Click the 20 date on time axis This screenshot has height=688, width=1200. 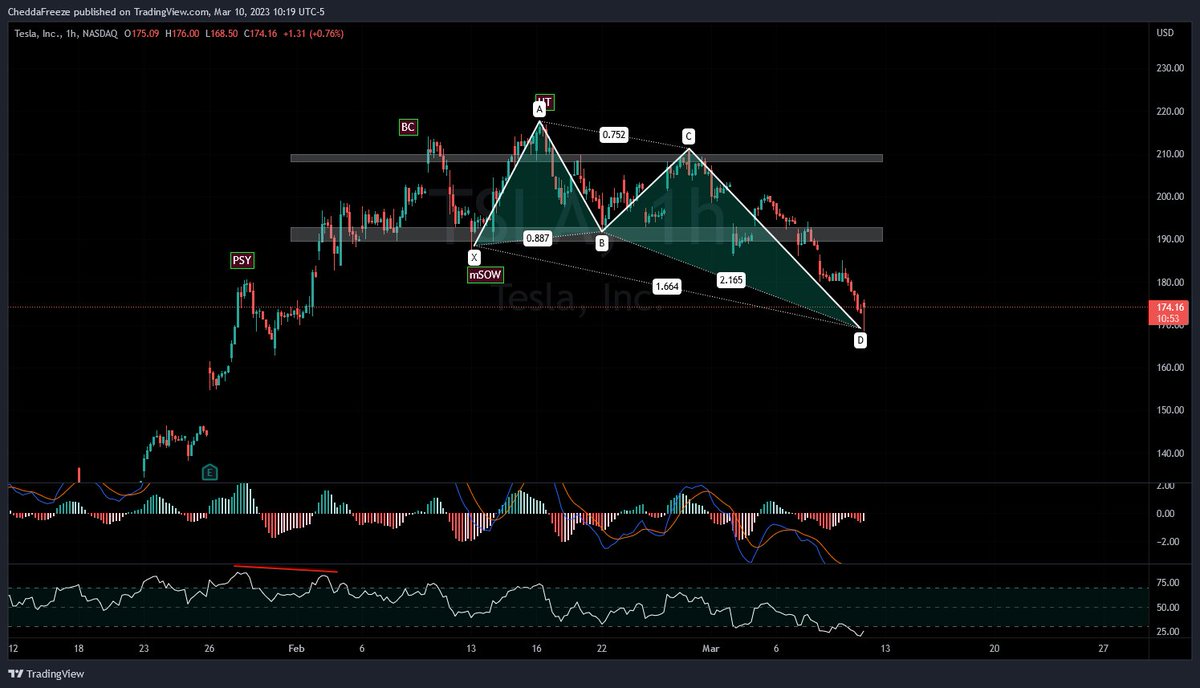(994, 649)
